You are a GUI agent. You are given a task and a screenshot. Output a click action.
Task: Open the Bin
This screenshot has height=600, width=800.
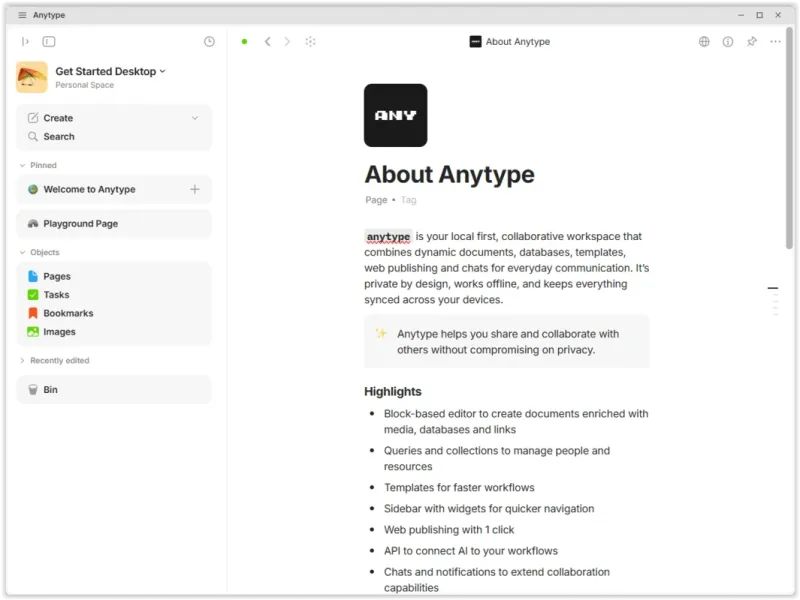click(x=114, y=389)
